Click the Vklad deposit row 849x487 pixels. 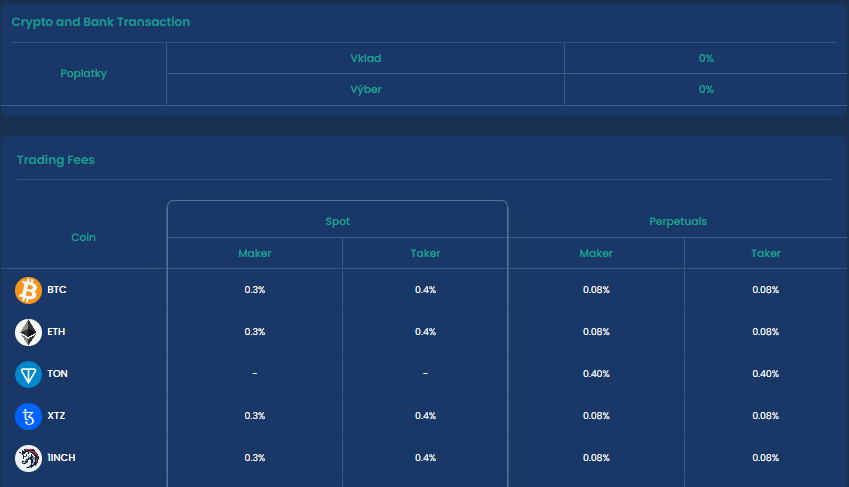point(365,58)
